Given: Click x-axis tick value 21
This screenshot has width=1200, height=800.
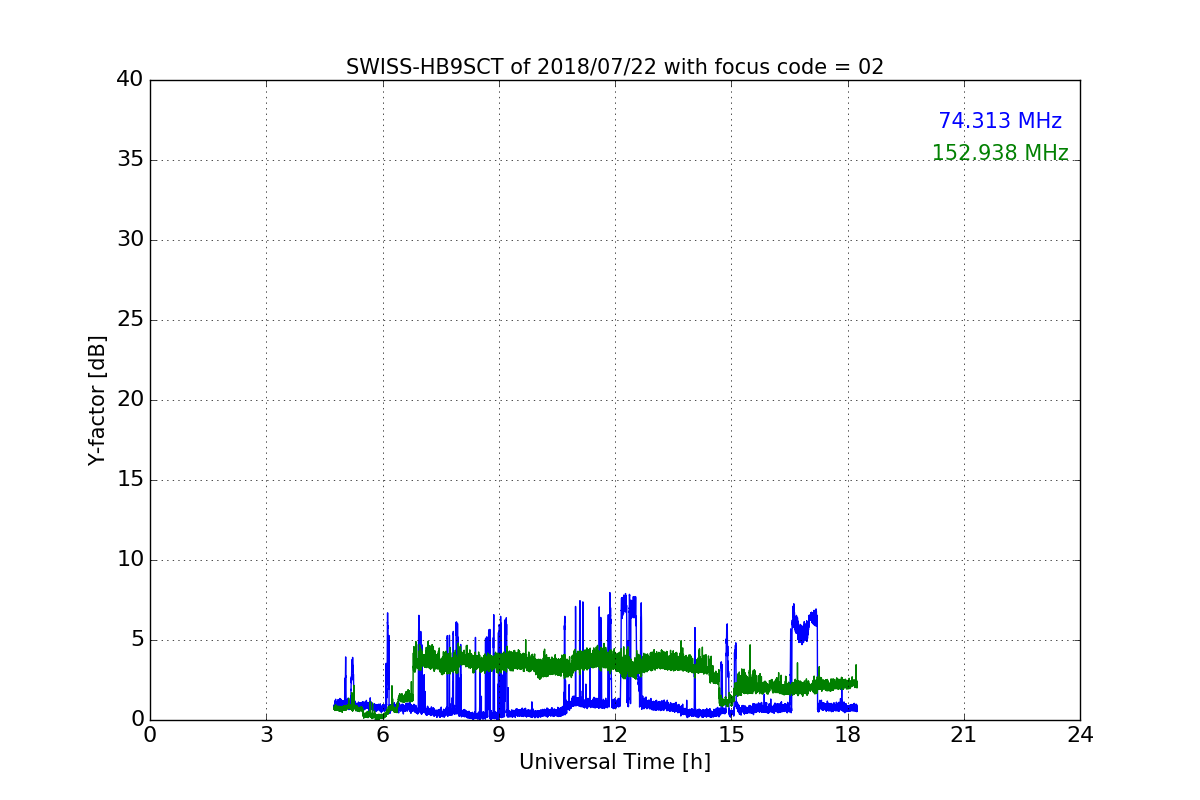Looking at the screenshot, I should [x=964, y=735].
